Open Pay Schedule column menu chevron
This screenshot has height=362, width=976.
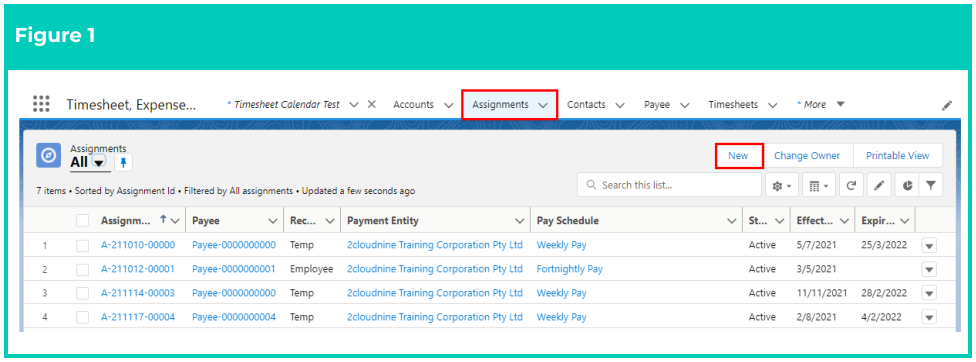coord(731,221)
